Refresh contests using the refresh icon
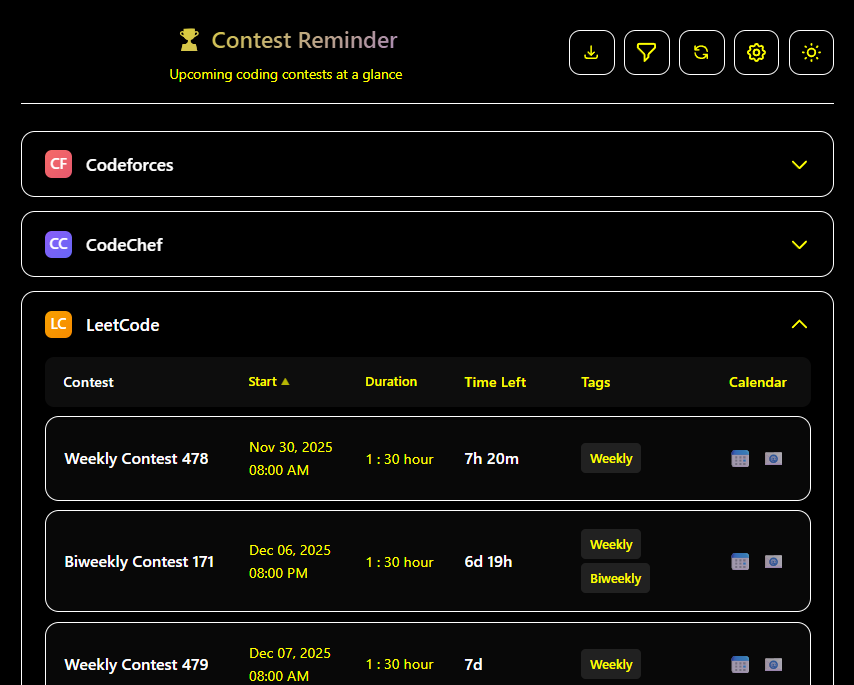This screenshot has width=854, height=685. point(701,52)
